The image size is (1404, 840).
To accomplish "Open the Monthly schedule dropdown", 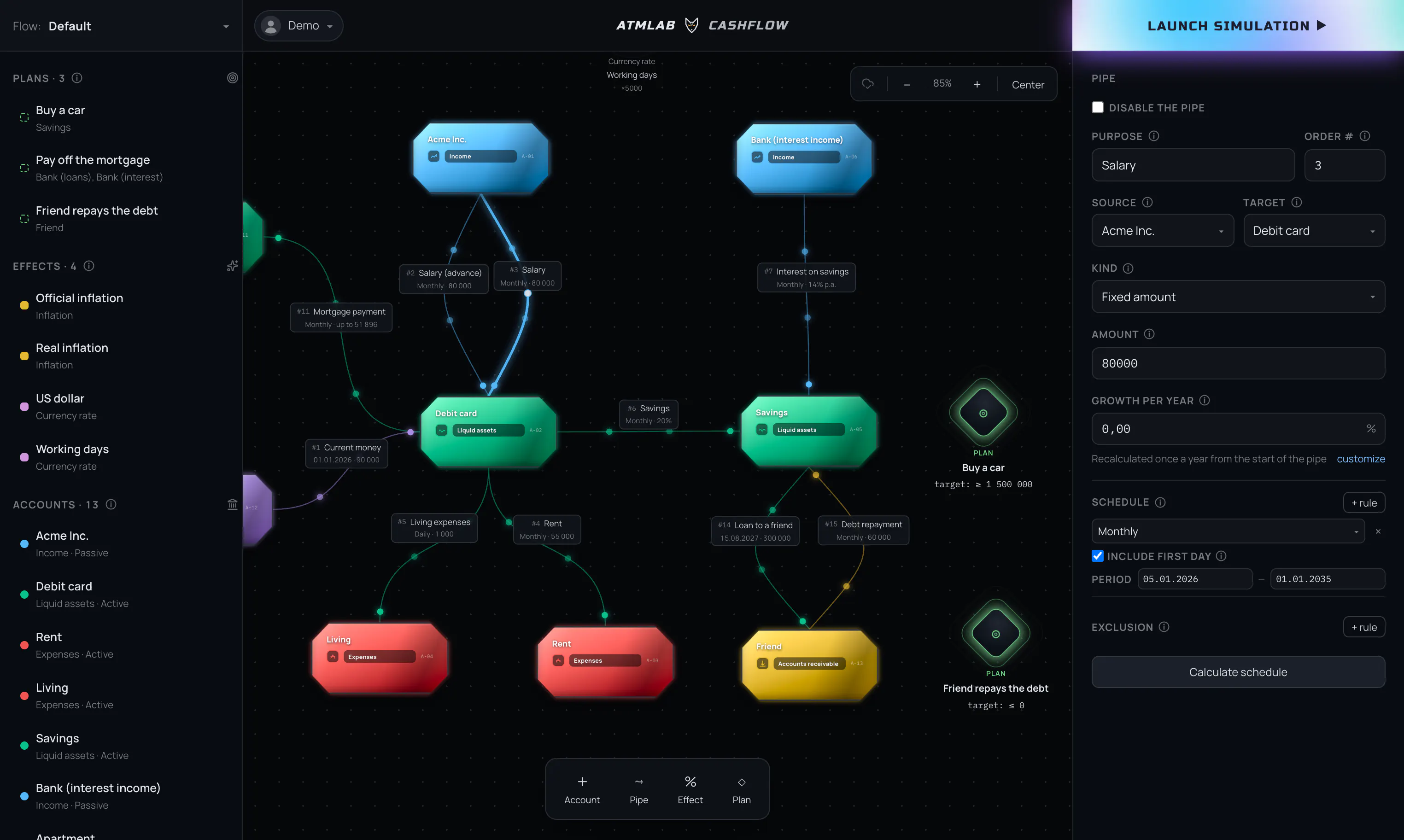I will click(x=1228, y=531).
